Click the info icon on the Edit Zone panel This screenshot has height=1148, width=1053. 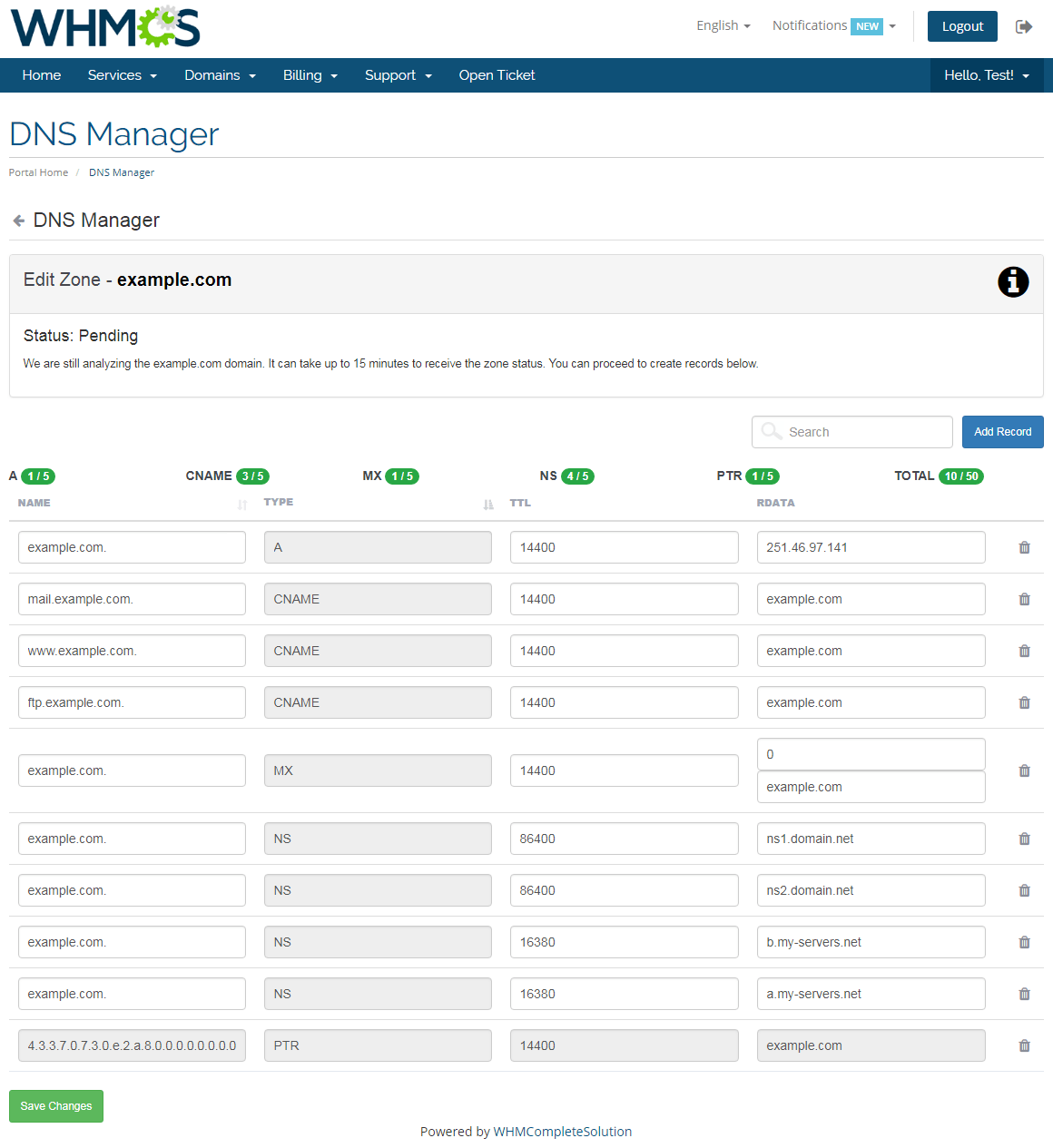1013,282
